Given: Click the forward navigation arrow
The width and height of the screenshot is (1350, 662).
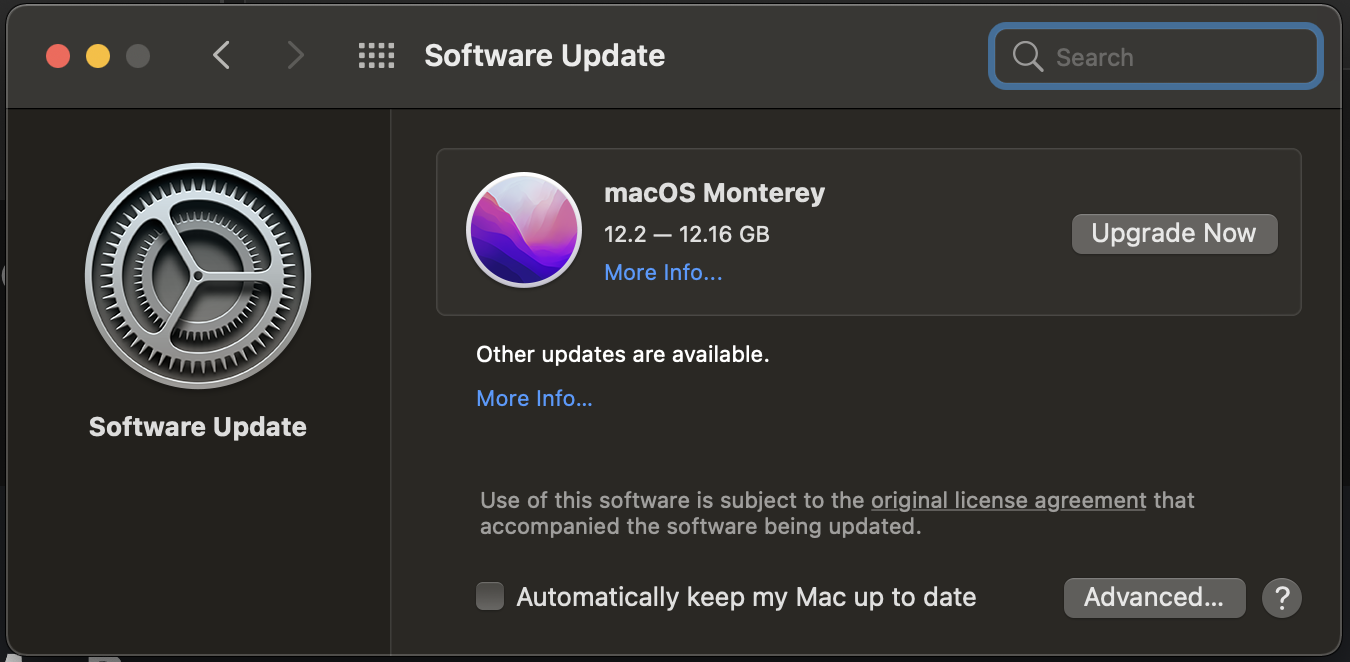Looking at the screenshot, I should tap(295, 55).
